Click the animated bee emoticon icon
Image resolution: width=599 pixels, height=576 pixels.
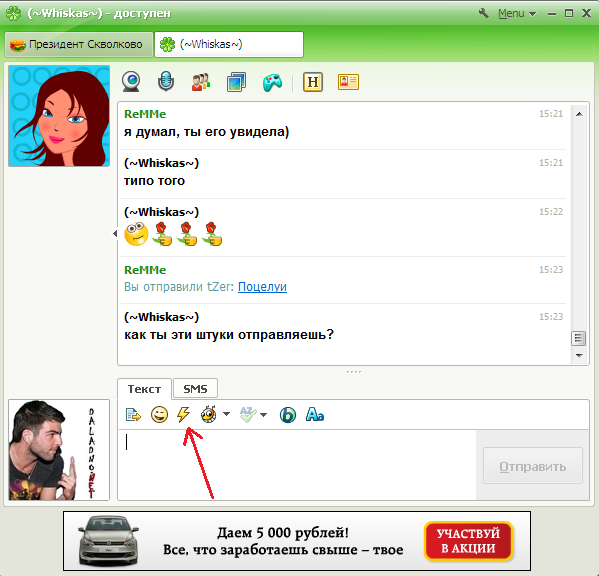(209, 414)
